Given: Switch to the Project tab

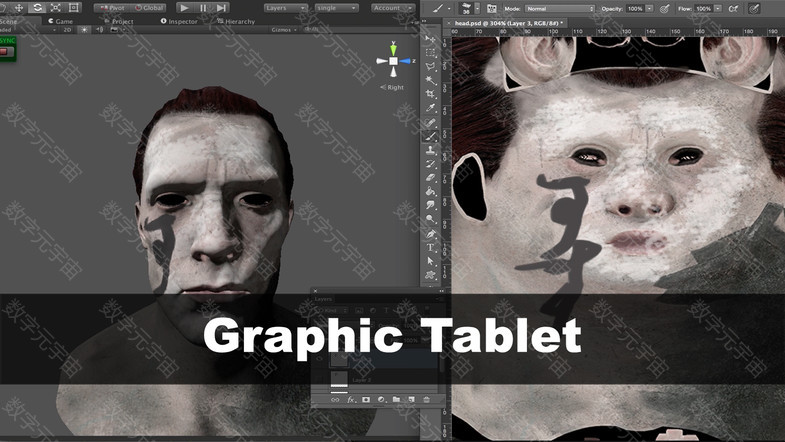Looking at the screenshot, I should pyautogui.click(x=119, y=22).
